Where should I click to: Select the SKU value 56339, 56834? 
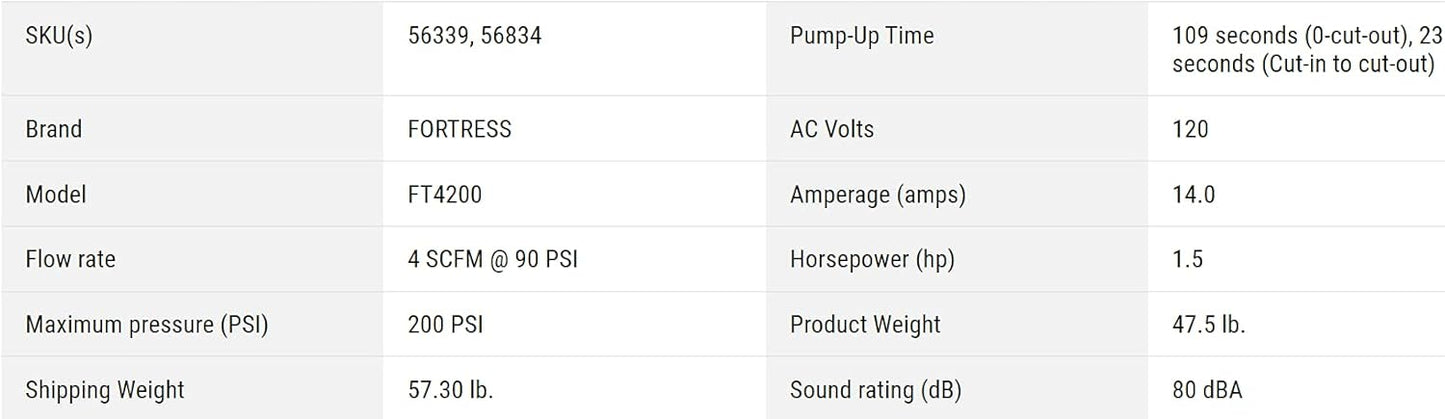[475, 37]
